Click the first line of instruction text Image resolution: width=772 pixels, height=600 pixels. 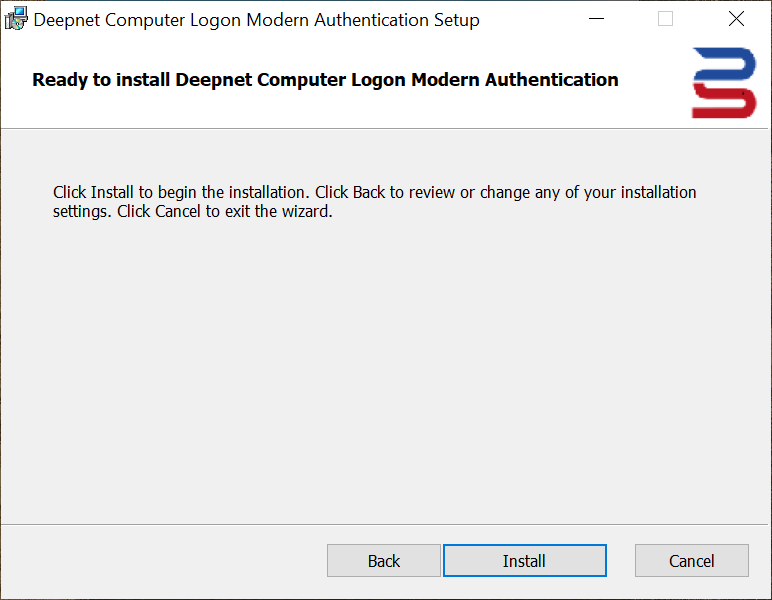coord(374,192)
